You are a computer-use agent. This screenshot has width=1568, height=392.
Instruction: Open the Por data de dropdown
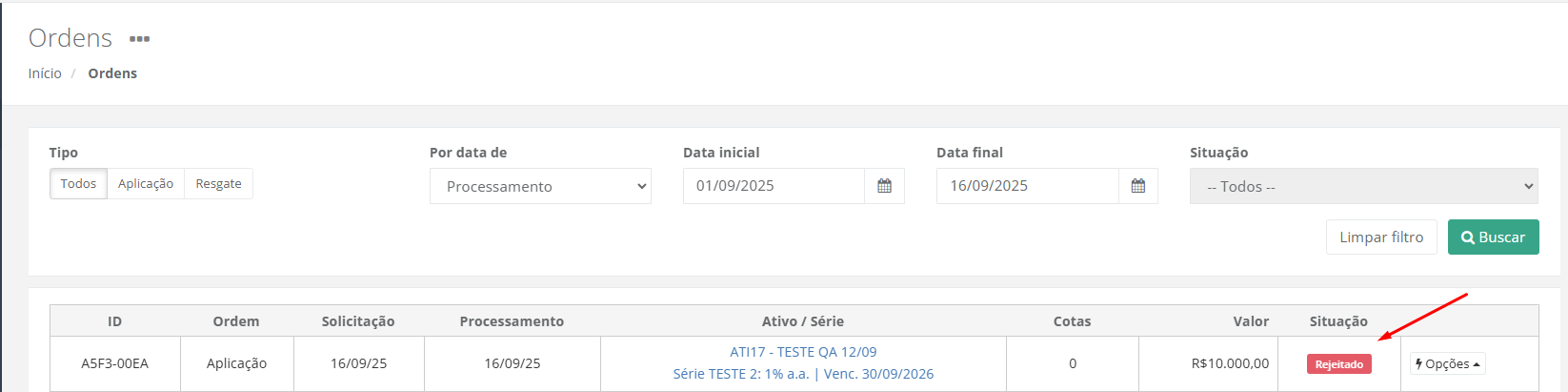(x=540, y=187)
